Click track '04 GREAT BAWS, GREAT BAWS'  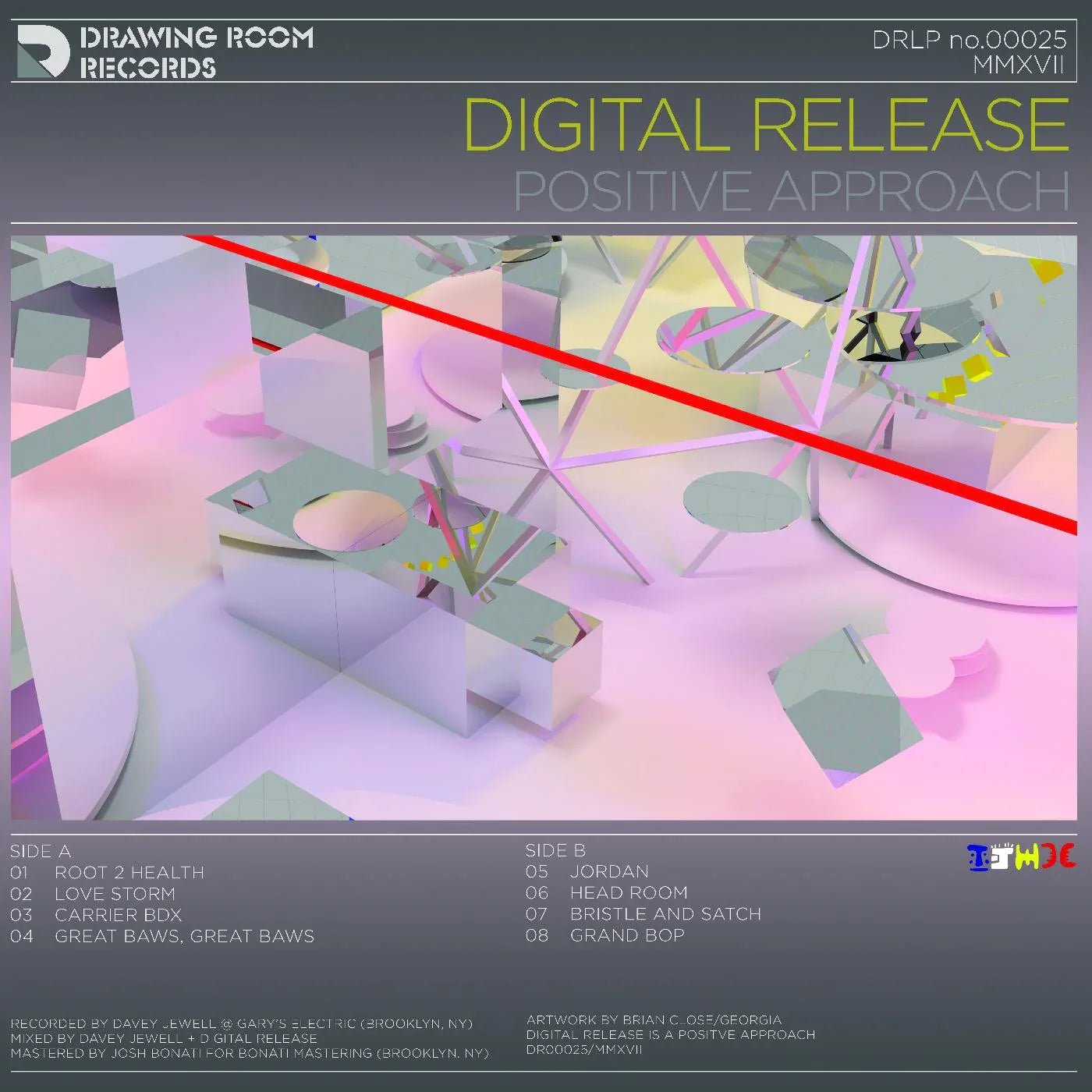(x=162, y=936)
